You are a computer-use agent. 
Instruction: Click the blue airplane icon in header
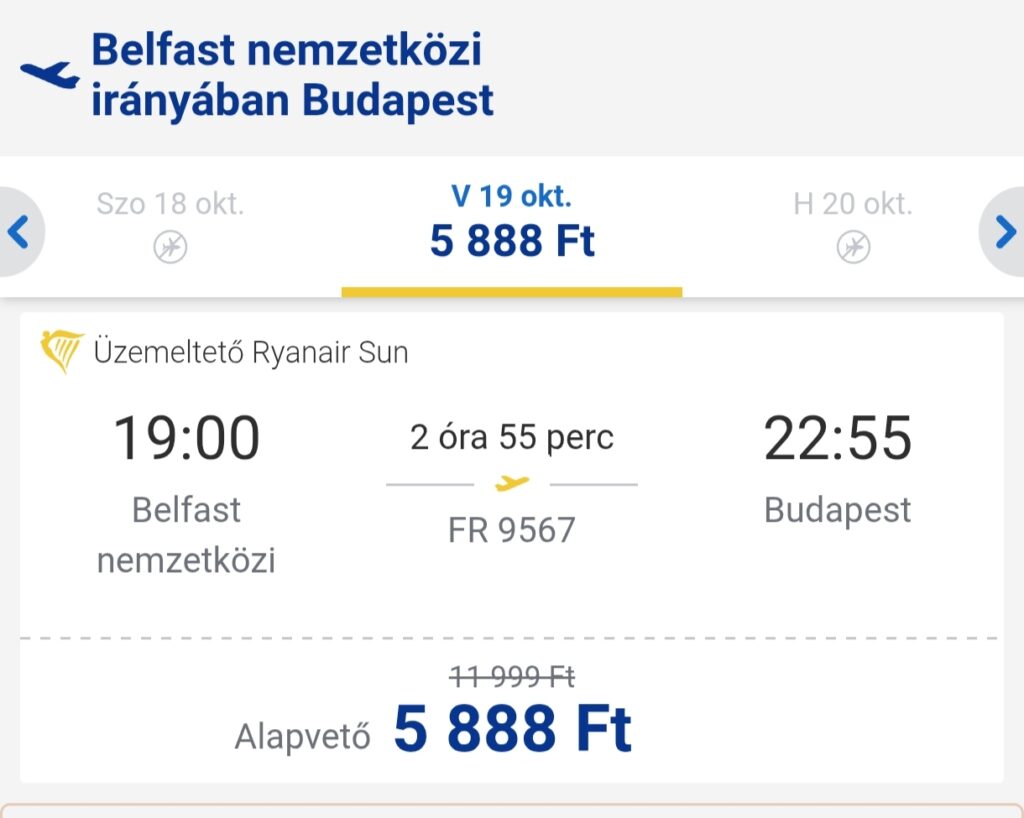pyautogui.click(x=50, y=74)
